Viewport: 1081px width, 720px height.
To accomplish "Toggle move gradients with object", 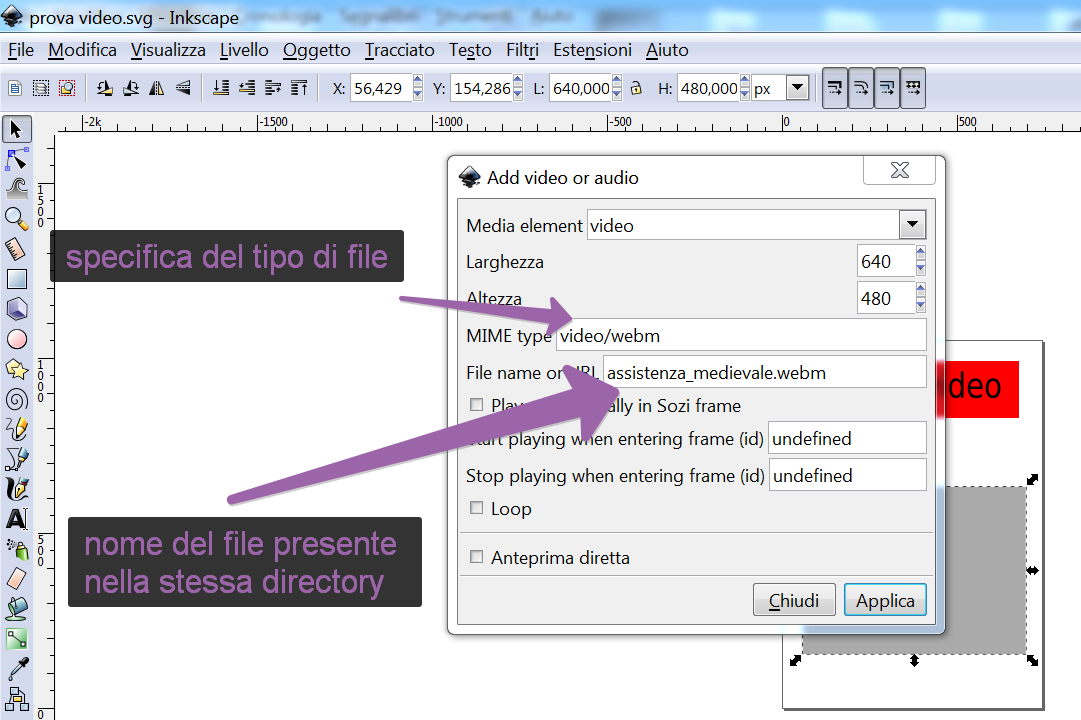I will pos(887,88).
